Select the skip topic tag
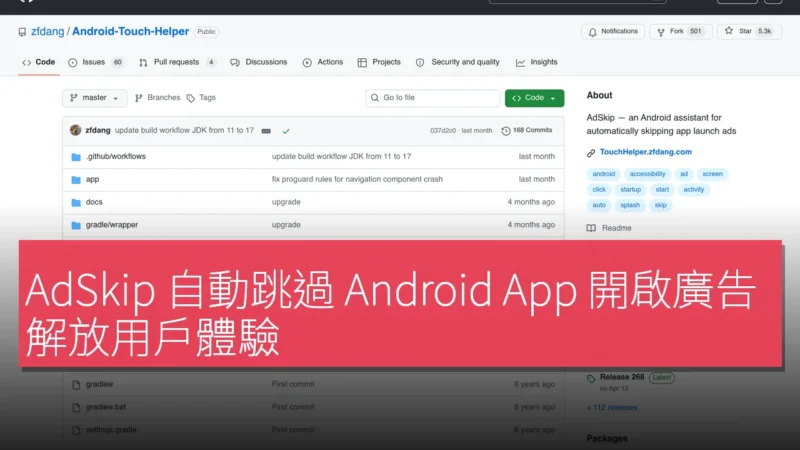This screenshot has height=450, width=800. point(661,205)
